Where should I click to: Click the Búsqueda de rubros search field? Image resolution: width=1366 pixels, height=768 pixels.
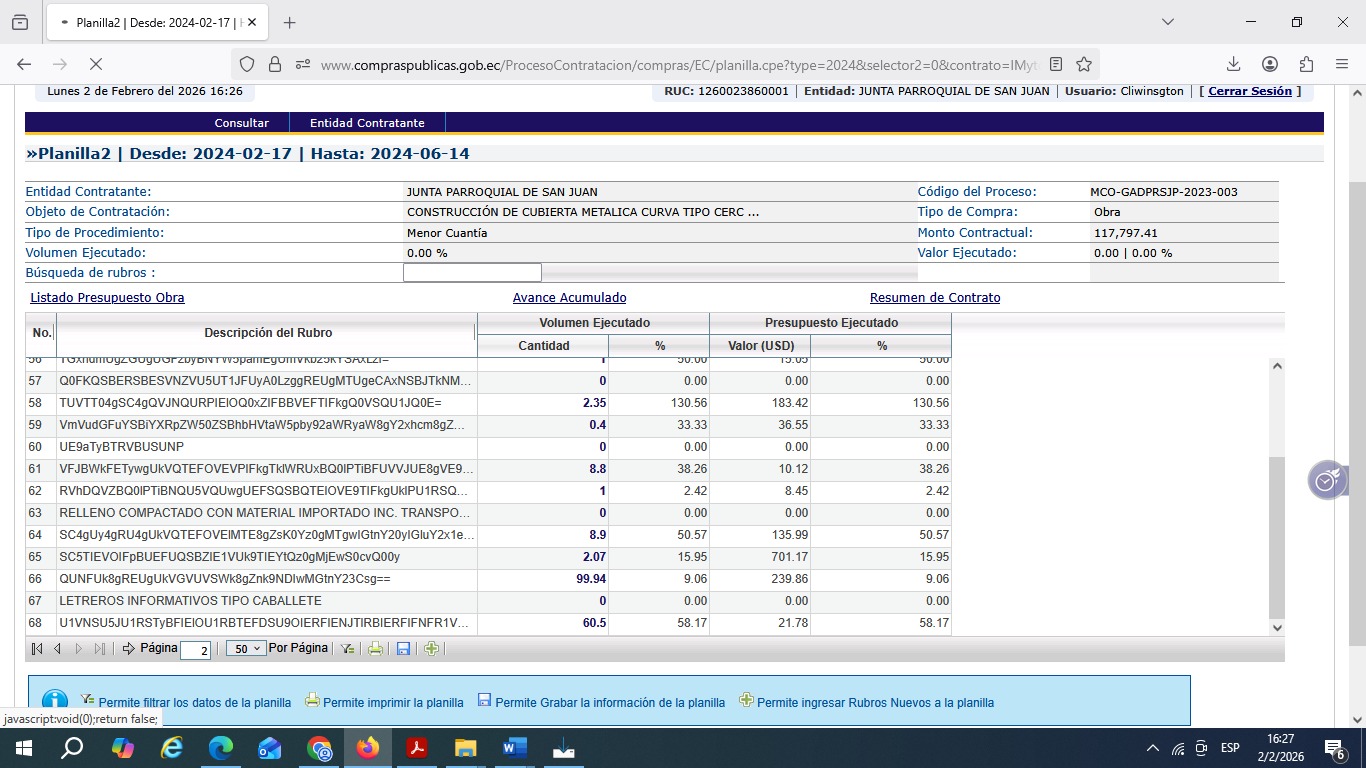coord(472,273)
